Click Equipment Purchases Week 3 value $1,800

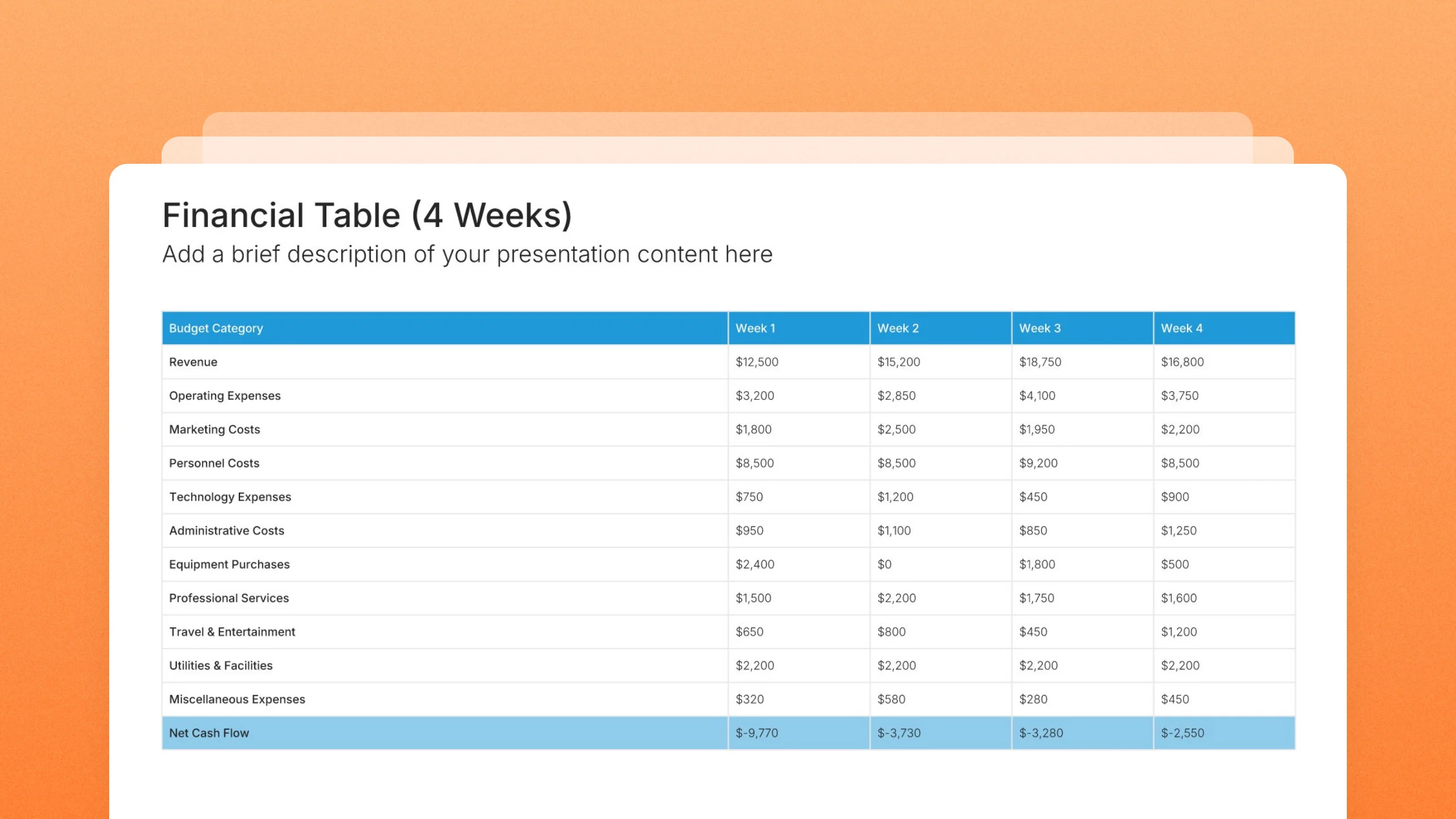point(1037,564)
